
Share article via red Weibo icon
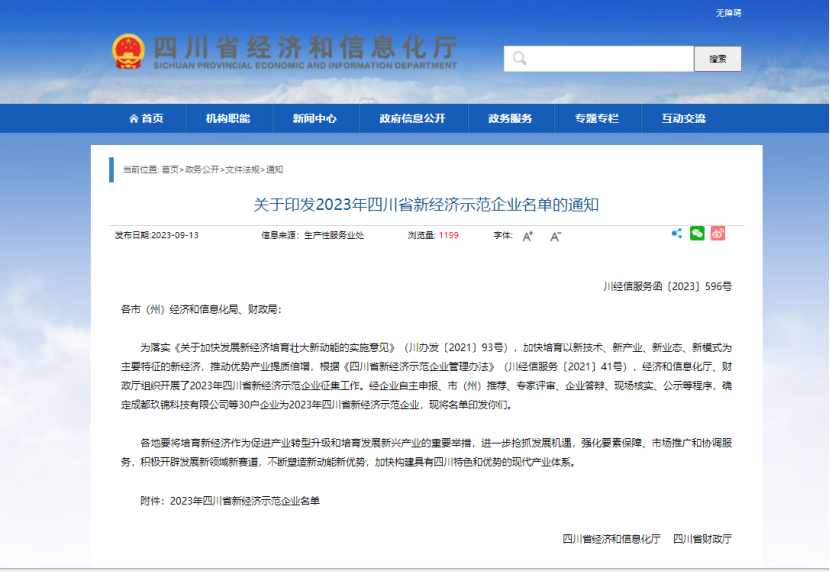click(717, 234)
